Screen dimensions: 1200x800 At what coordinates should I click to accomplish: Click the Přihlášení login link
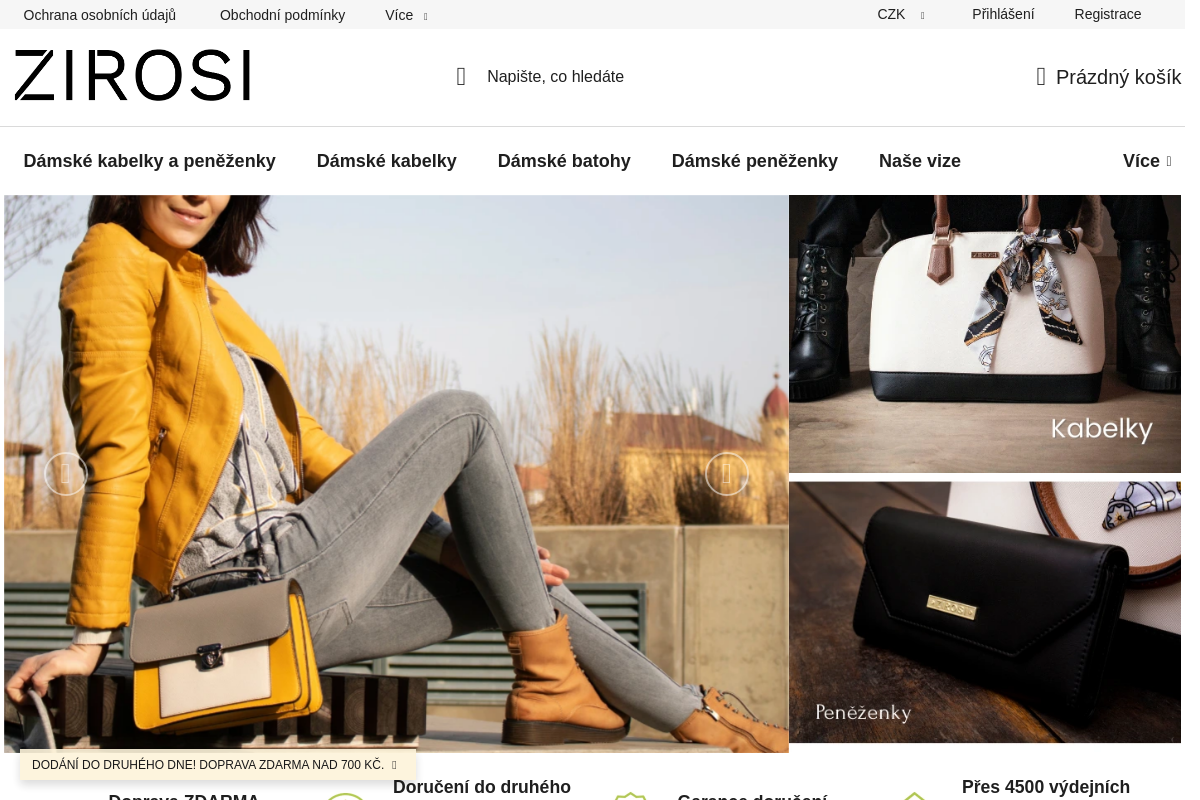click(x=1003, y=14)
